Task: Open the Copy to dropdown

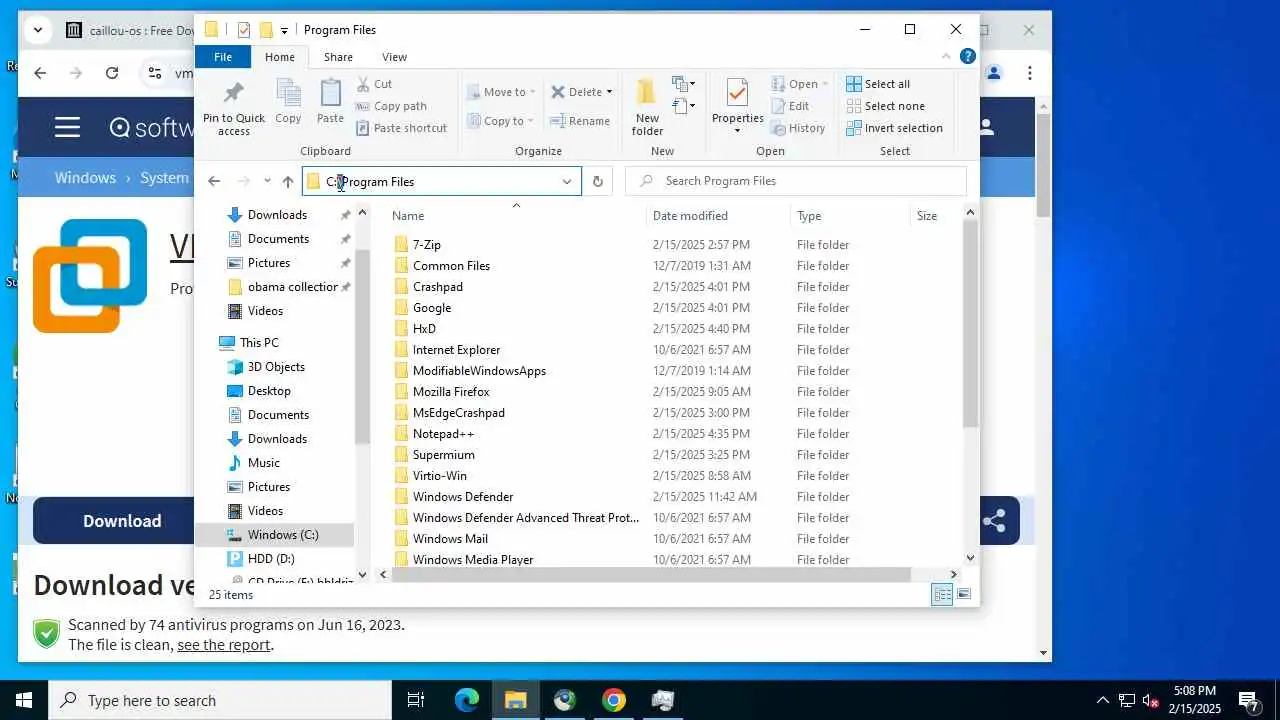Action: coord(500,121)
